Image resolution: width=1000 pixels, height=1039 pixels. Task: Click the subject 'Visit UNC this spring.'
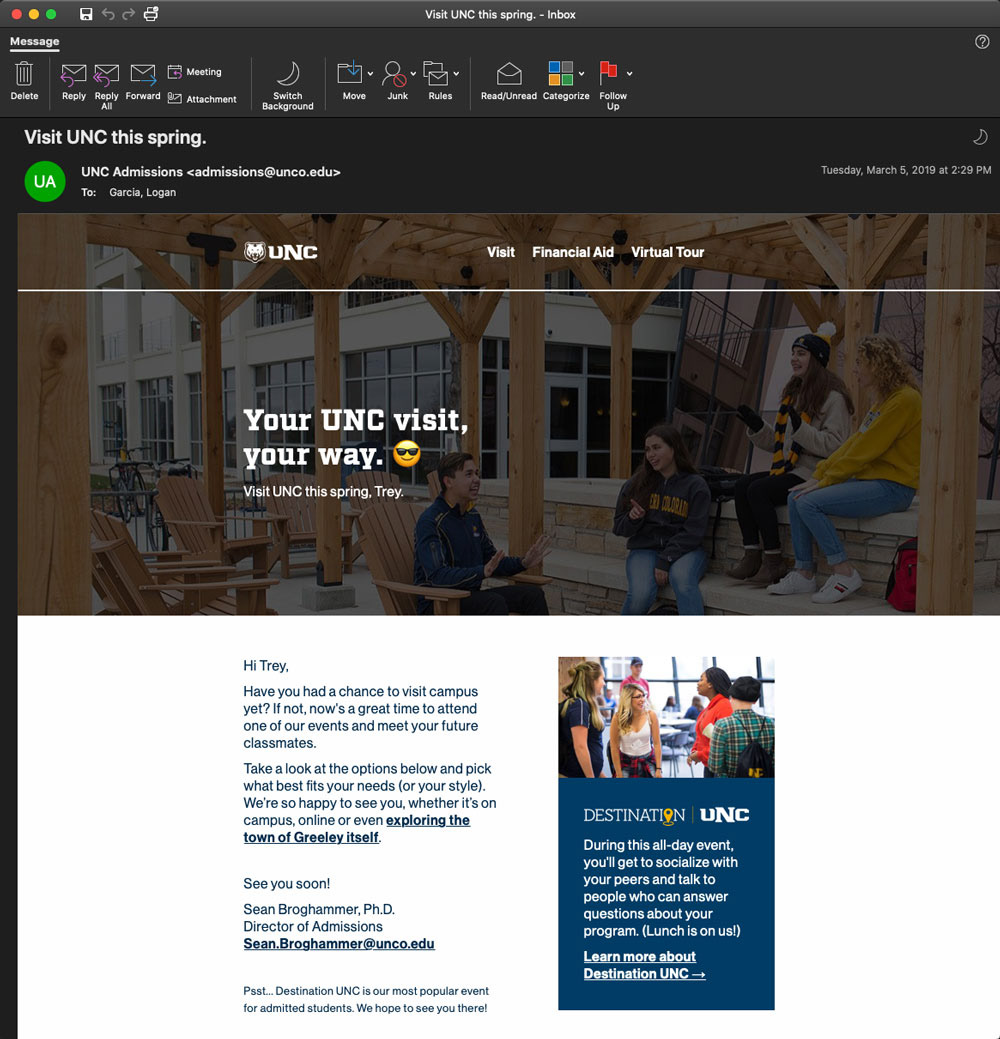pos(115,137)
